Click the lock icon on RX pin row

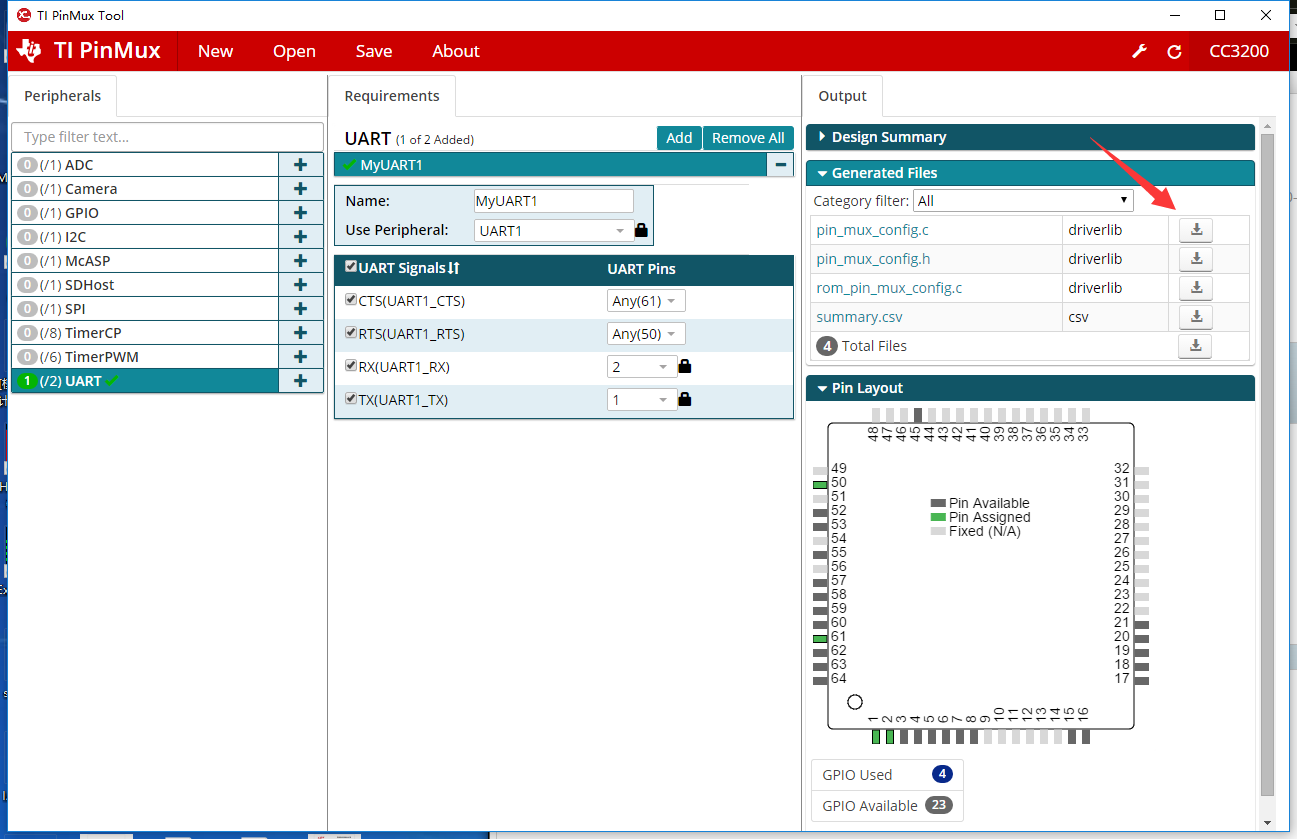[685, 367]
